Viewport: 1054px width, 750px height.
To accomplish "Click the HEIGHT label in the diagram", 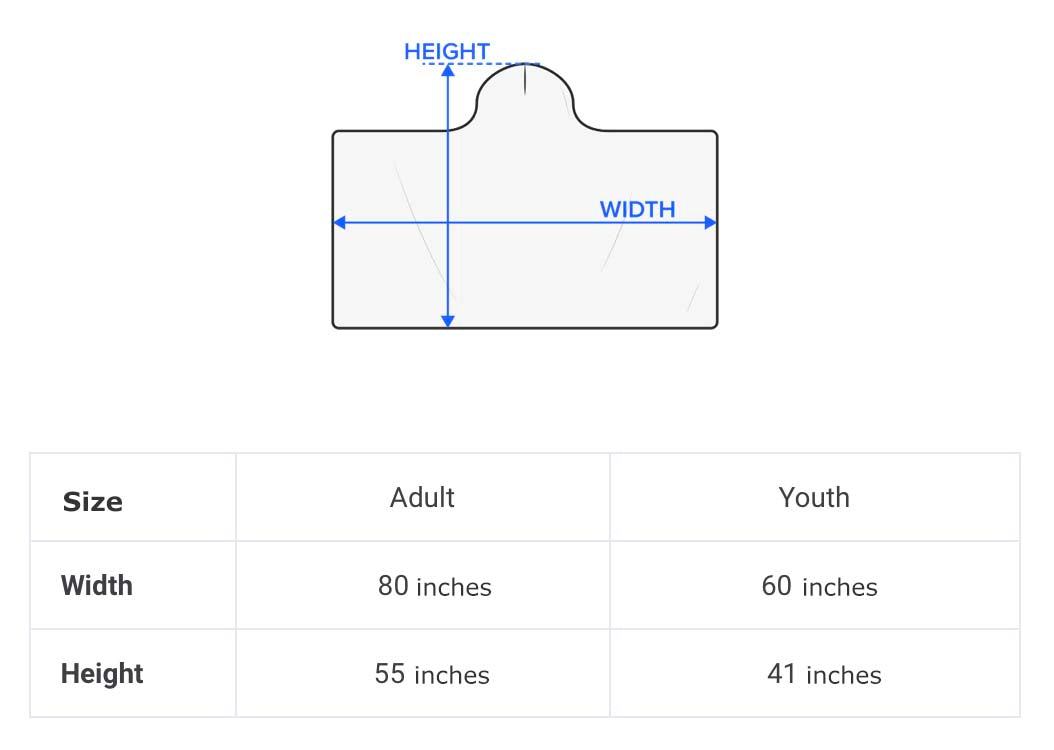I will [x=446, y=51].
